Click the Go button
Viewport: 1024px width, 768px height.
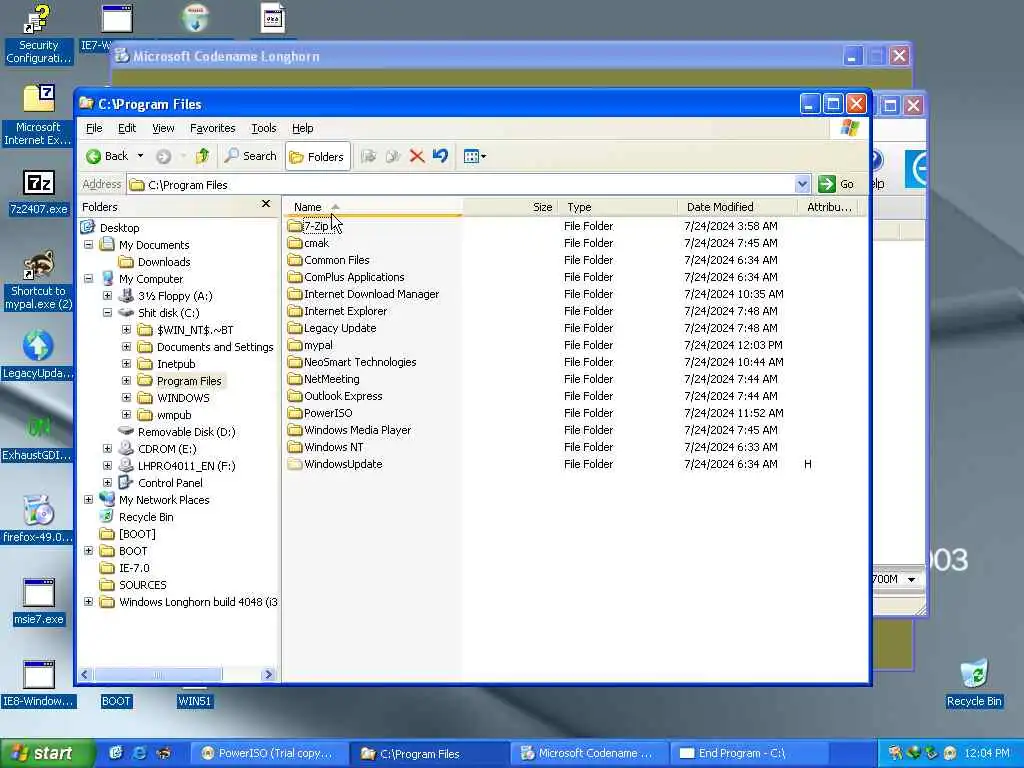coord(837,185)
